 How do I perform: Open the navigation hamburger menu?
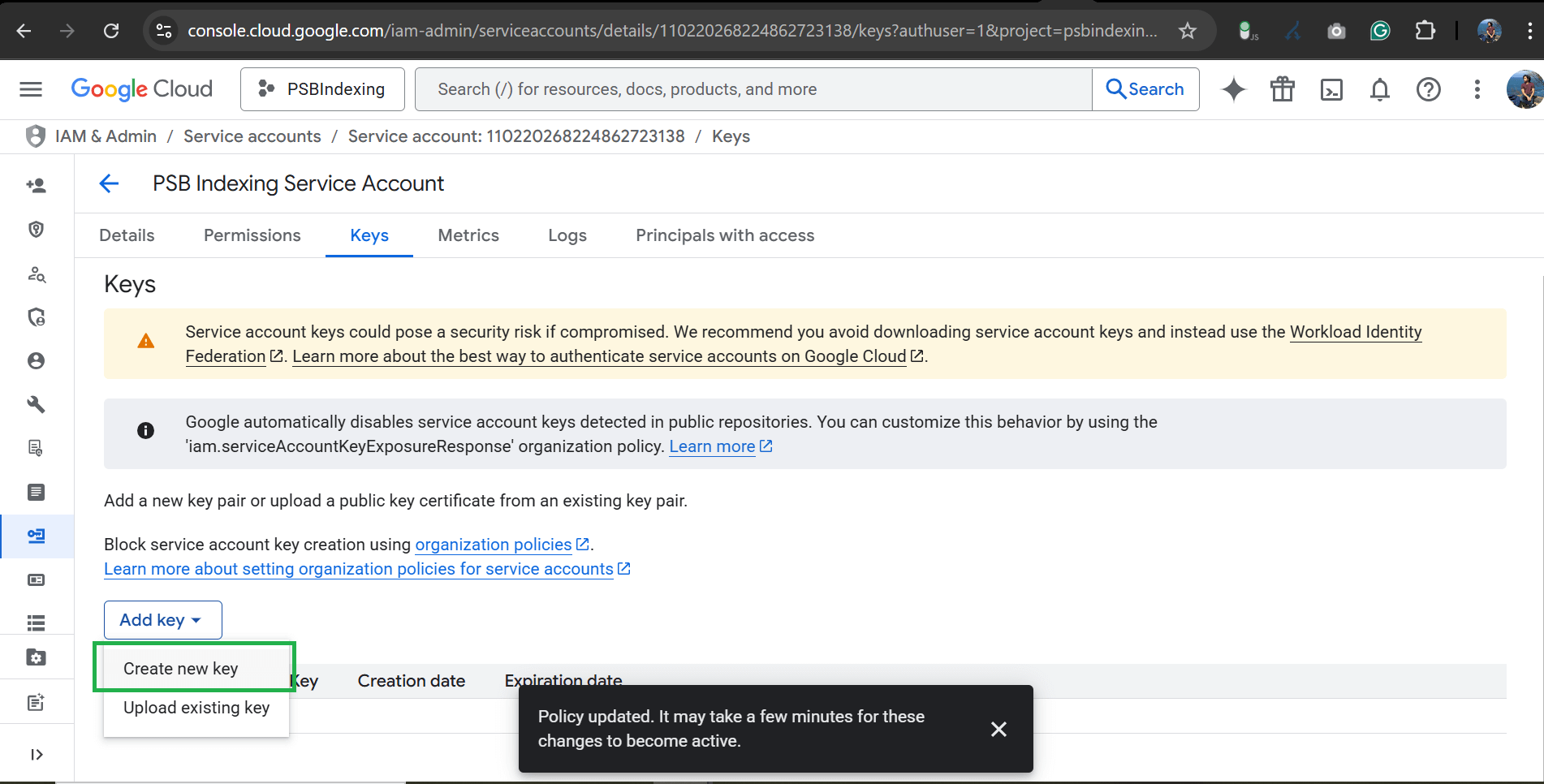[x=30, y=89]
